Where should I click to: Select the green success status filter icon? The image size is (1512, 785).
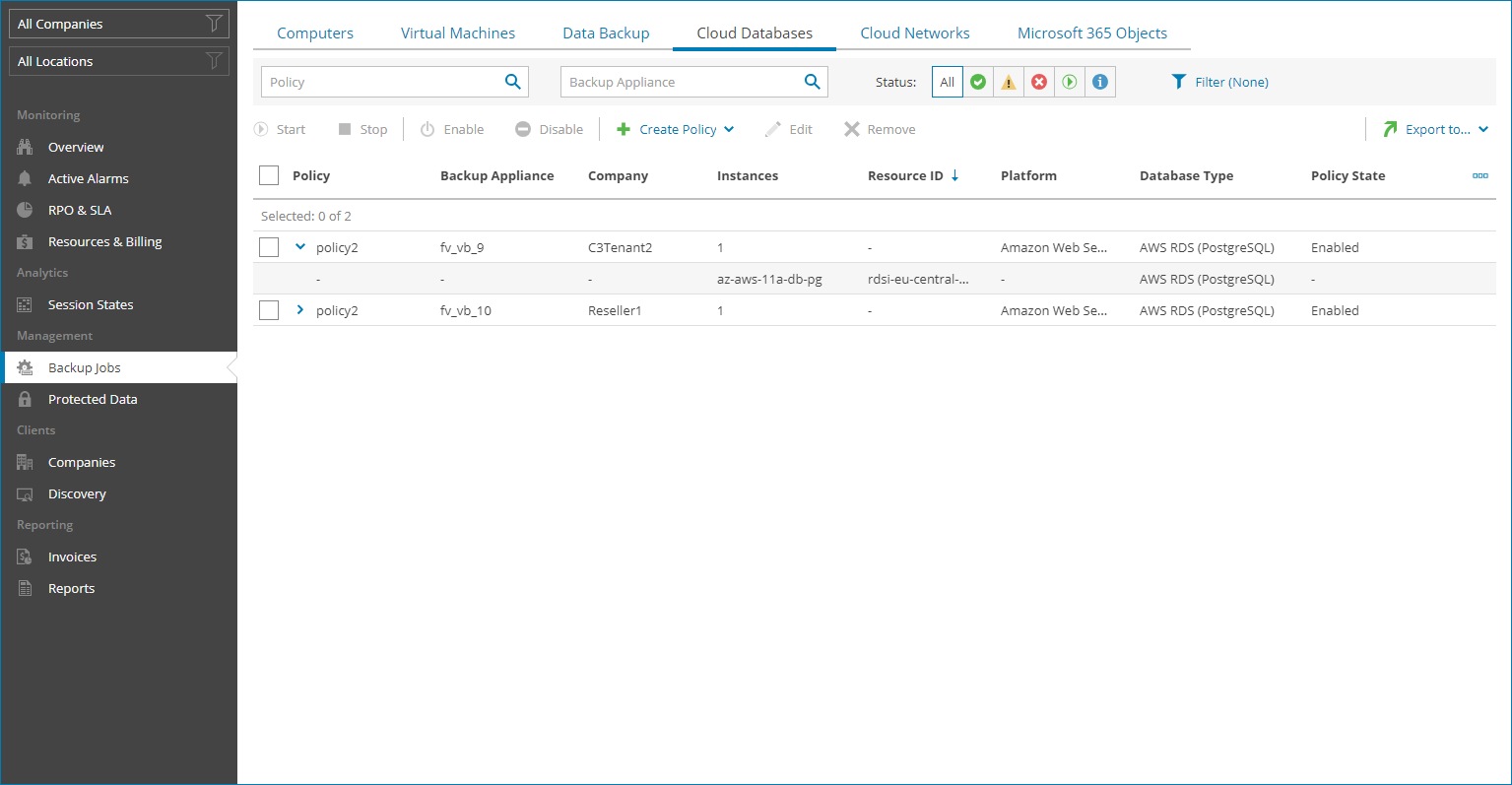click(978, 82)
